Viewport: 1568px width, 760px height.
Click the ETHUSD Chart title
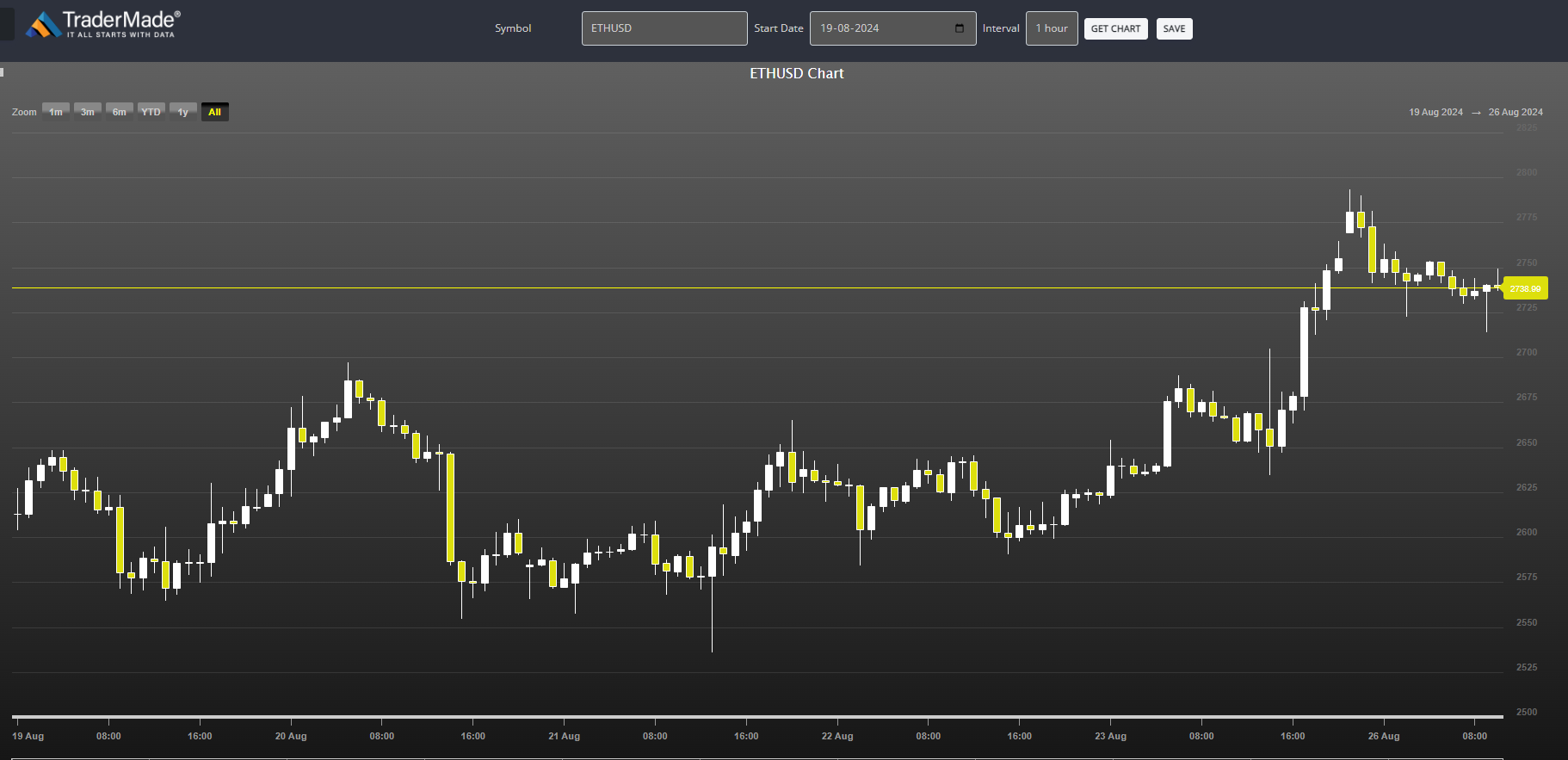click(x=797, y=74)
